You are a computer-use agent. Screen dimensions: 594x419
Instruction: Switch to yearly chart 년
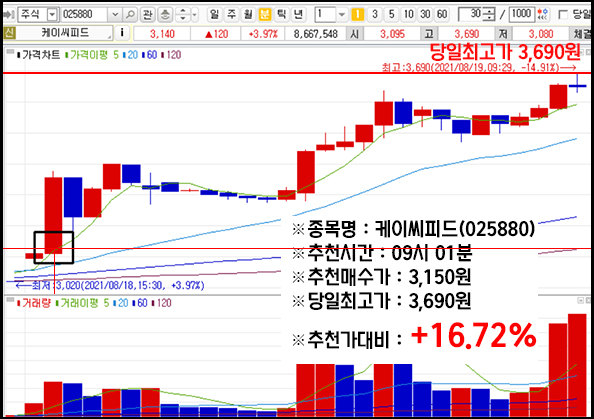(299, 14)
